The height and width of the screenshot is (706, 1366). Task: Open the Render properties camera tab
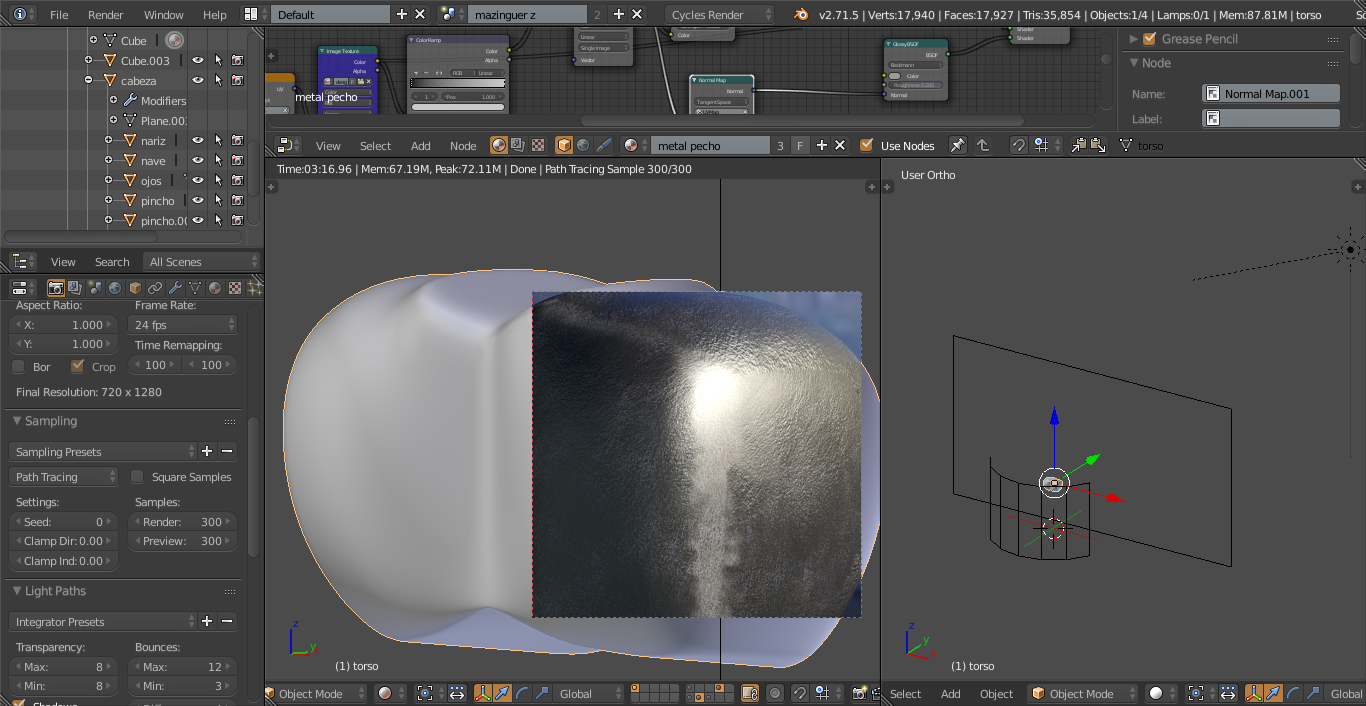click(x=56, y=288)
